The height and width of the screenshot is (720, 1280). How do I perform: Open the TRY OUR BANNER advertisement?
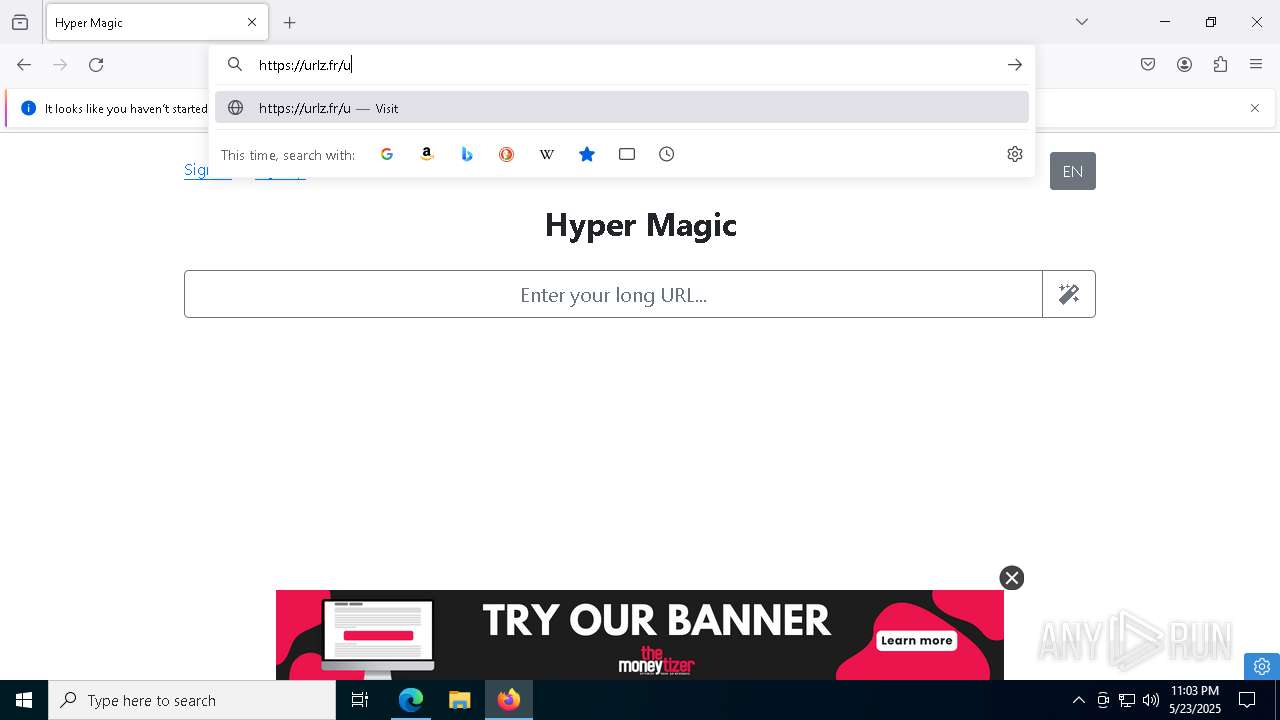point(640,635)
